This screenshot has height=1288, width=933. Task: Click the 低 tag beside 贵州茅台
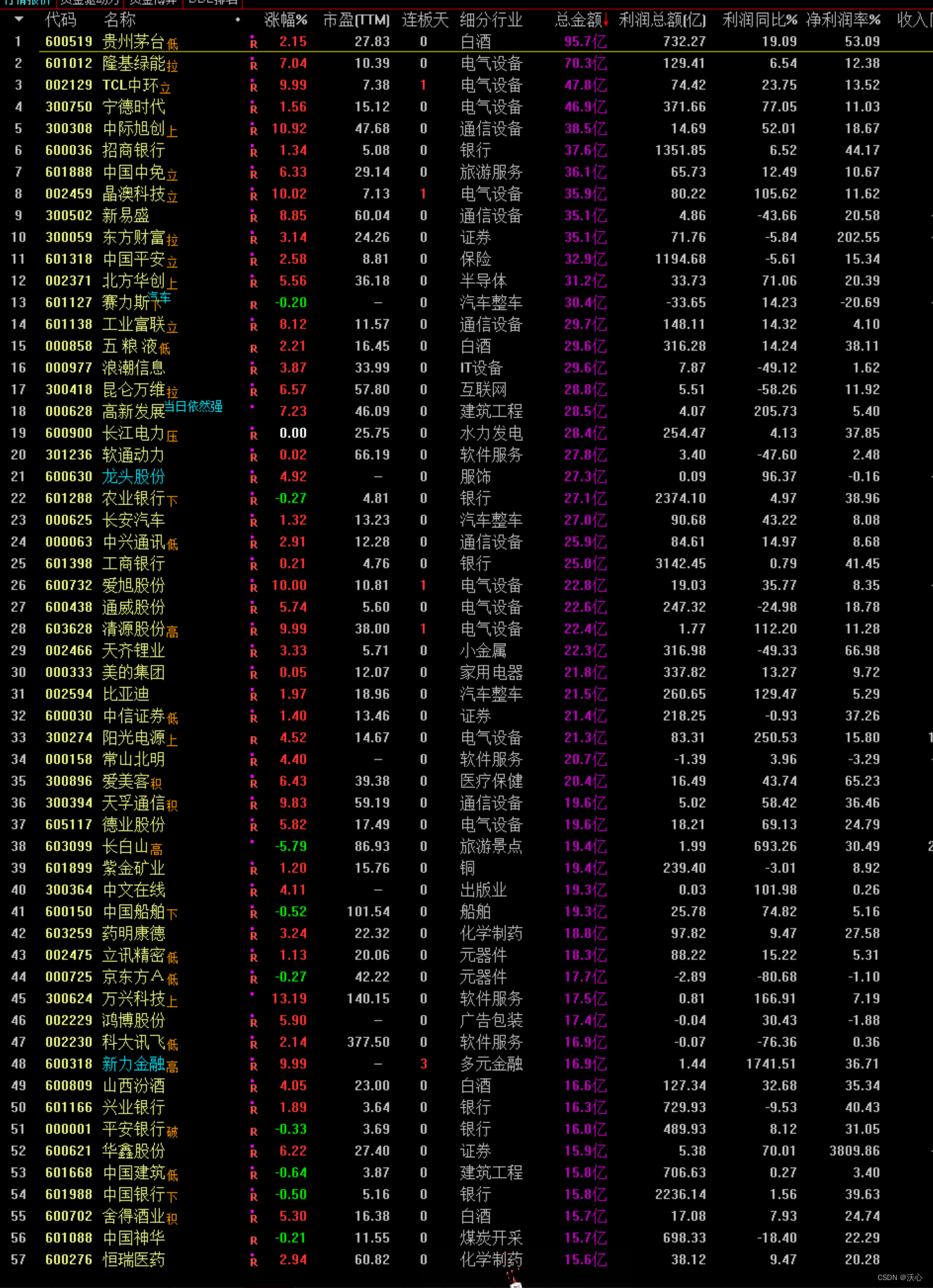pyautogui.click(x=173, y=45)
